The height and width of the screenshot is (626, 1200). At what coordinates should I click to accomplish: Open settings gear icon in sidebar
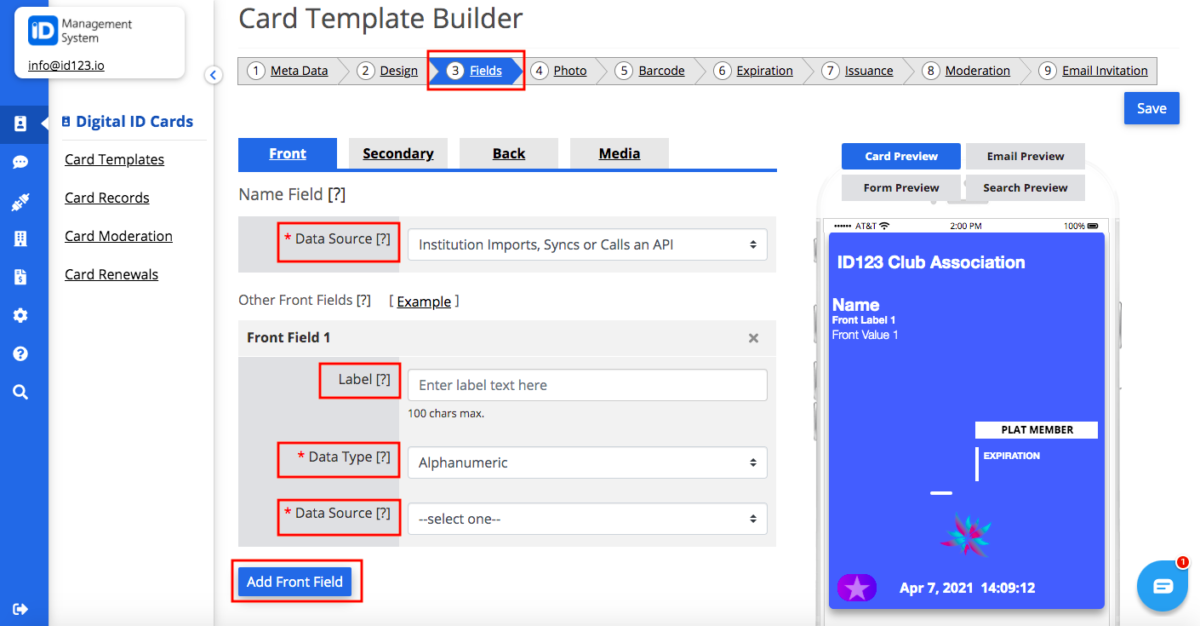(x=20, y=315)
